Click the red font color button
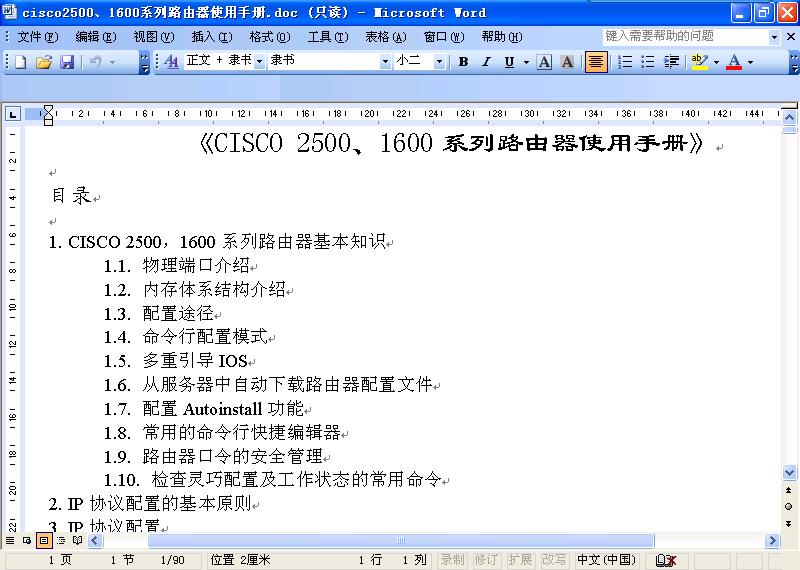800x570 pixels. [x=734, y=62]
